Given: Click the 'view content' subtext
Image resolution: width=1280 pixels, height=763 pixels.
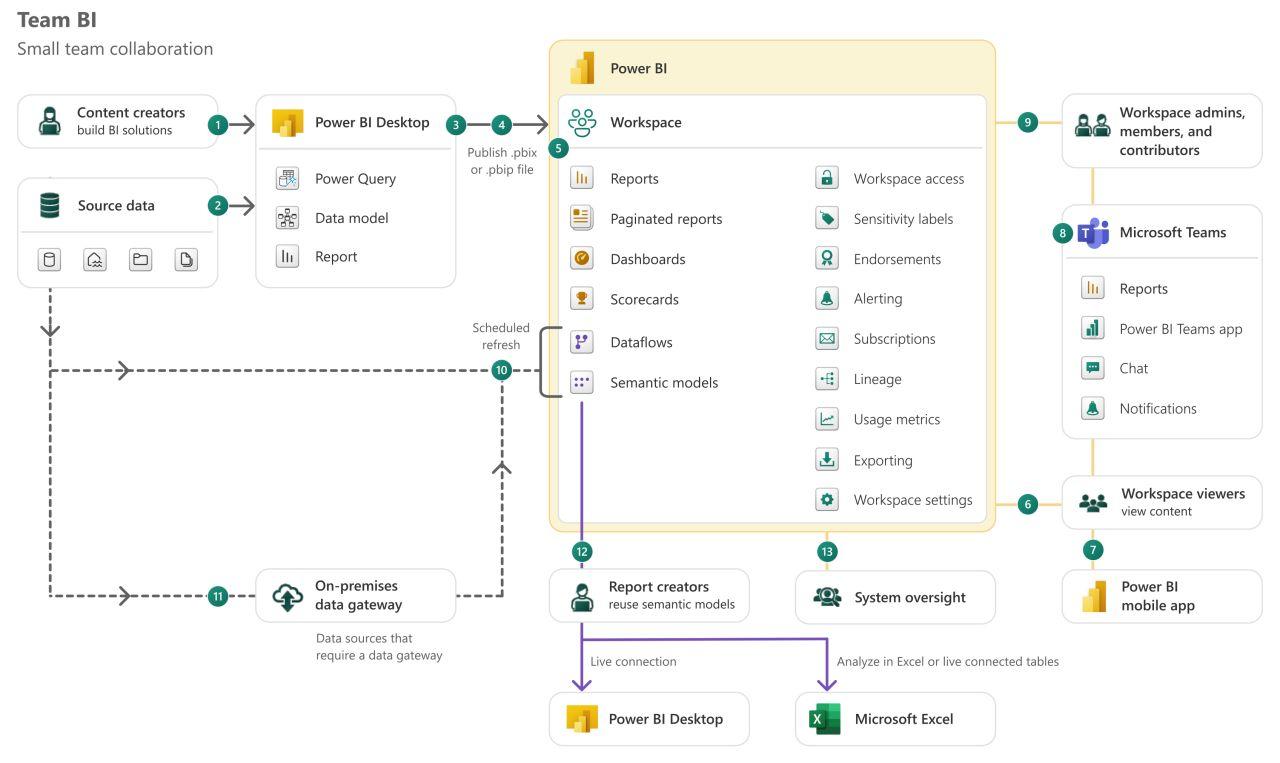Looking at the screenshot, I should pyautogui.click(x=1156, y=511).
